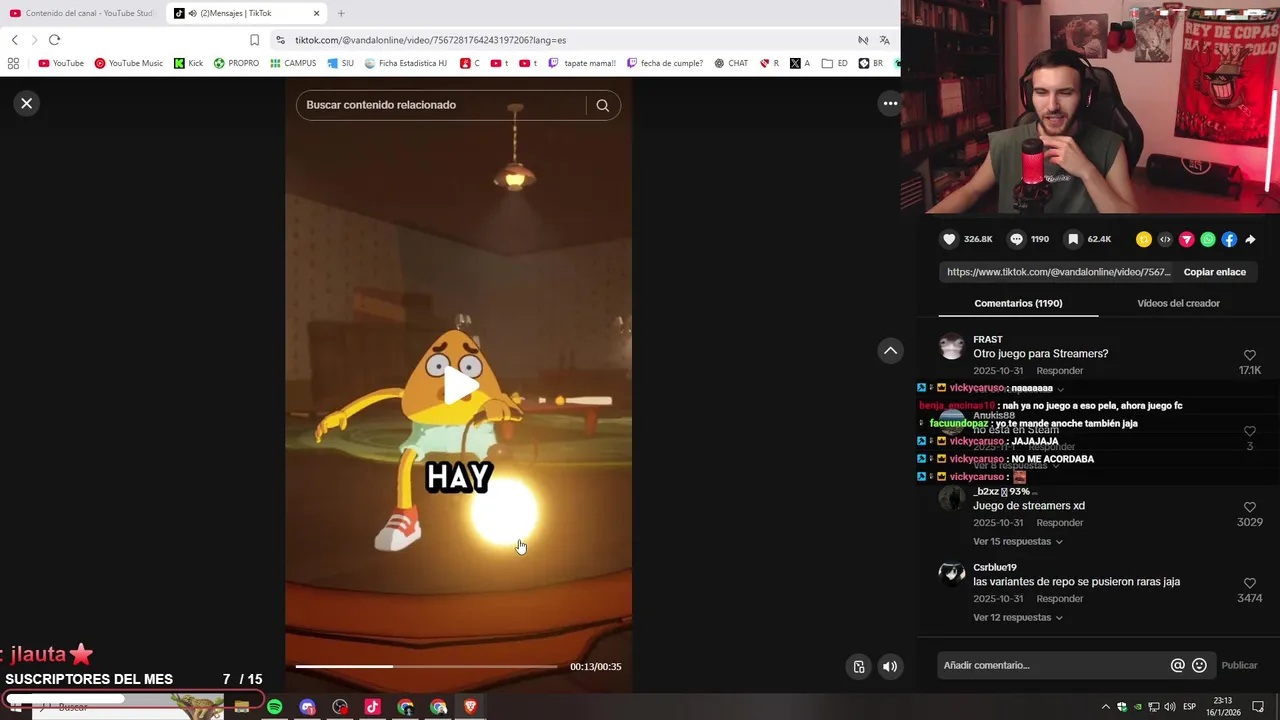This screenshot has width=1280, height=720.
Task: Open the apps grid in bookmarks bar
Action: 13,63
